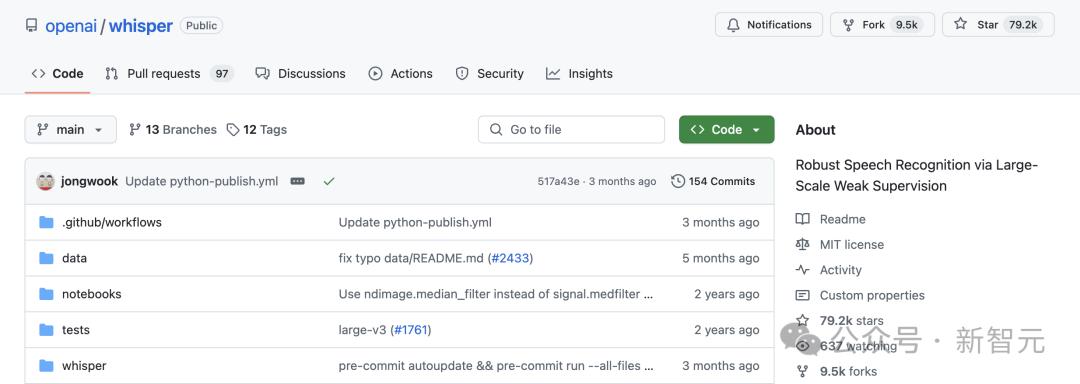Image resolution: width=1080 pixels, height=384 pixels.
Task: Expand commit message ellipsis icon
Action: click(298, 181)
